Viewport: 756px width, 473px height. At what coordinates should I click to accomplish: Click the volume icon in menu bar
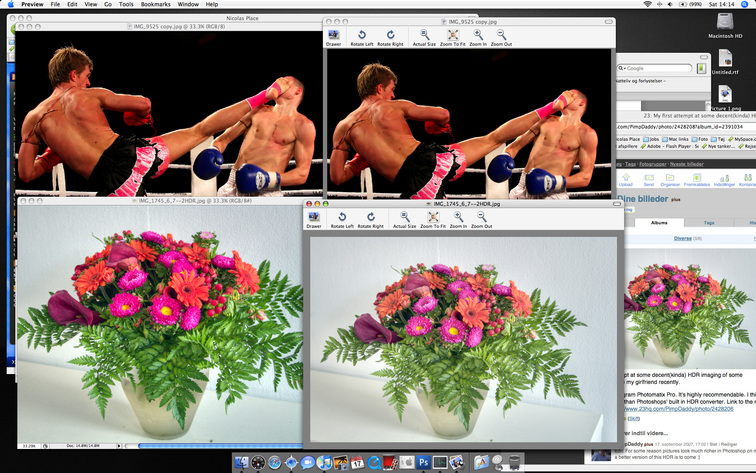[670, 4]
